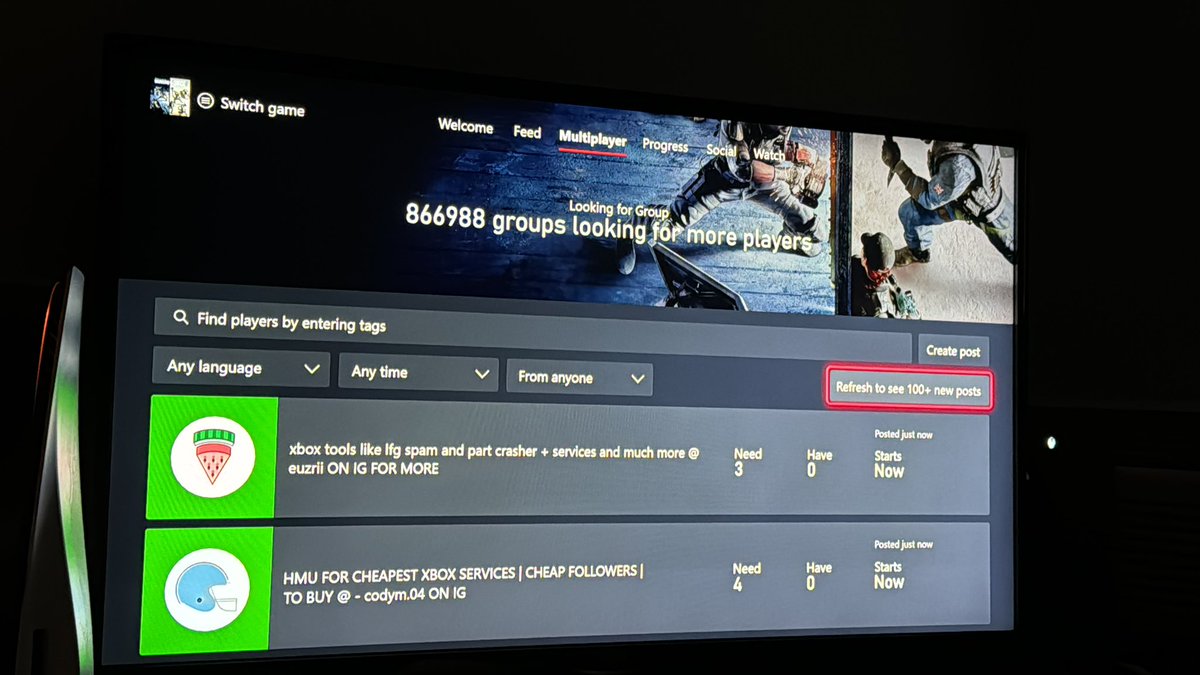Go to the Social tab
The image size is (1200, 675).
(x=721, y=150)
